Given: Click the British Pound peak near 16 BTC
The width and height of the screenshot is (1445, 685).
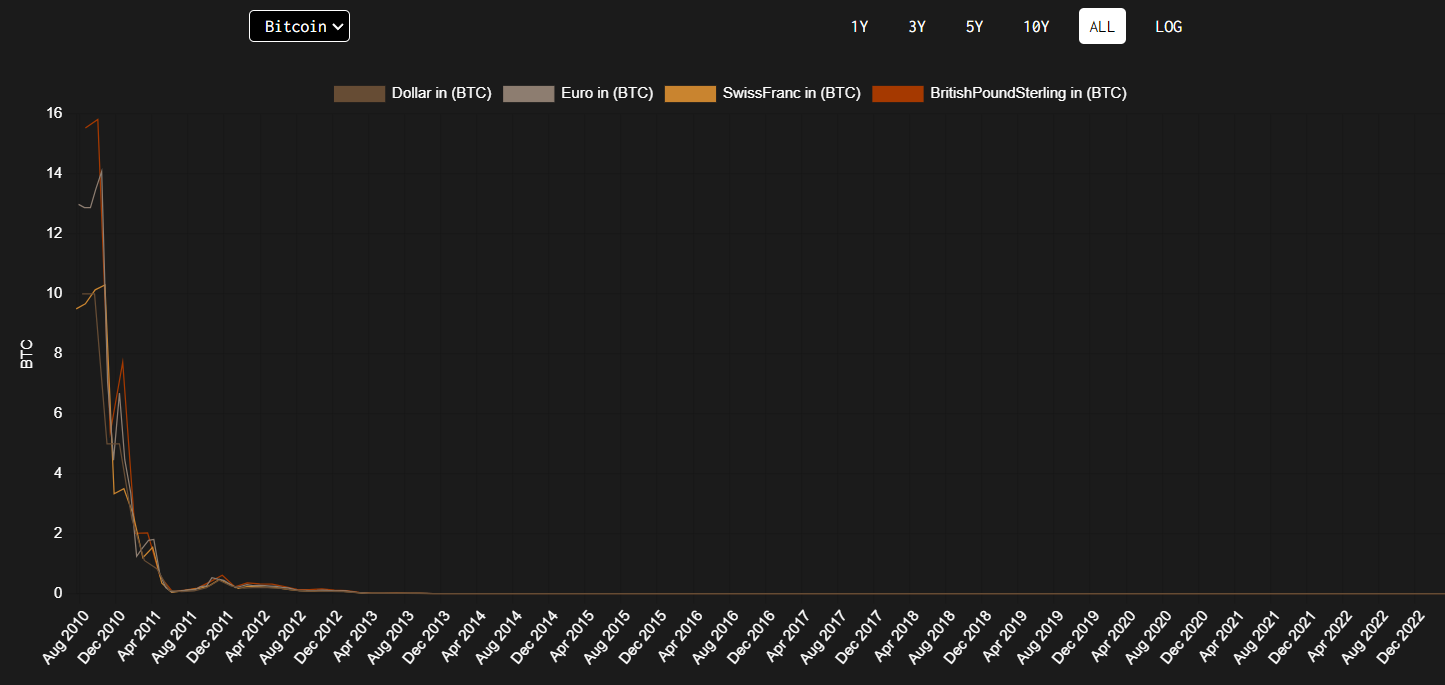Looking at the screenshot, I should [97, 120].
